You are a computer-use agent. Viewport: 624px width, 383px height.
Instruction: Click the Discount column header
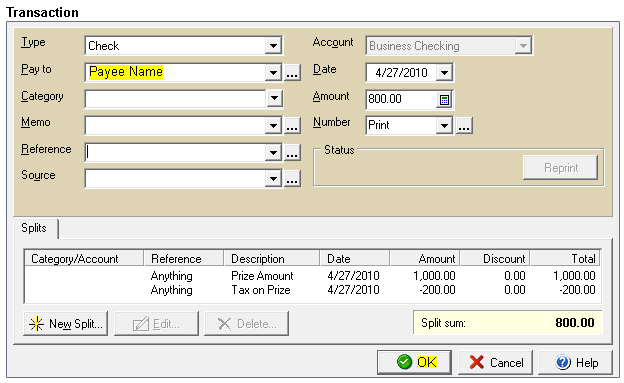tap(495, 259)
